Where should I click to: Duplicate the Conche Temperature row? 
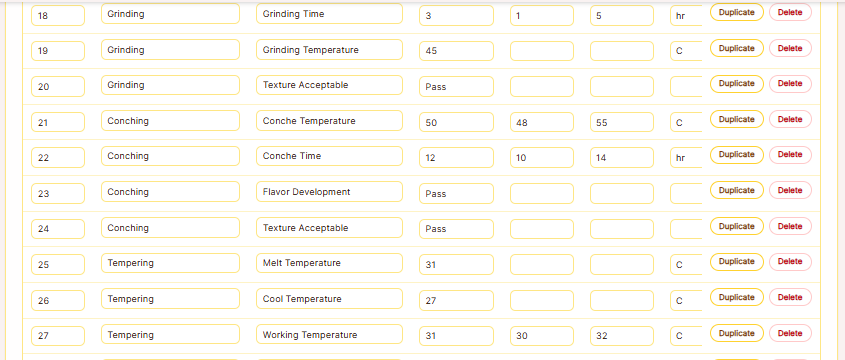coord(737,119)
